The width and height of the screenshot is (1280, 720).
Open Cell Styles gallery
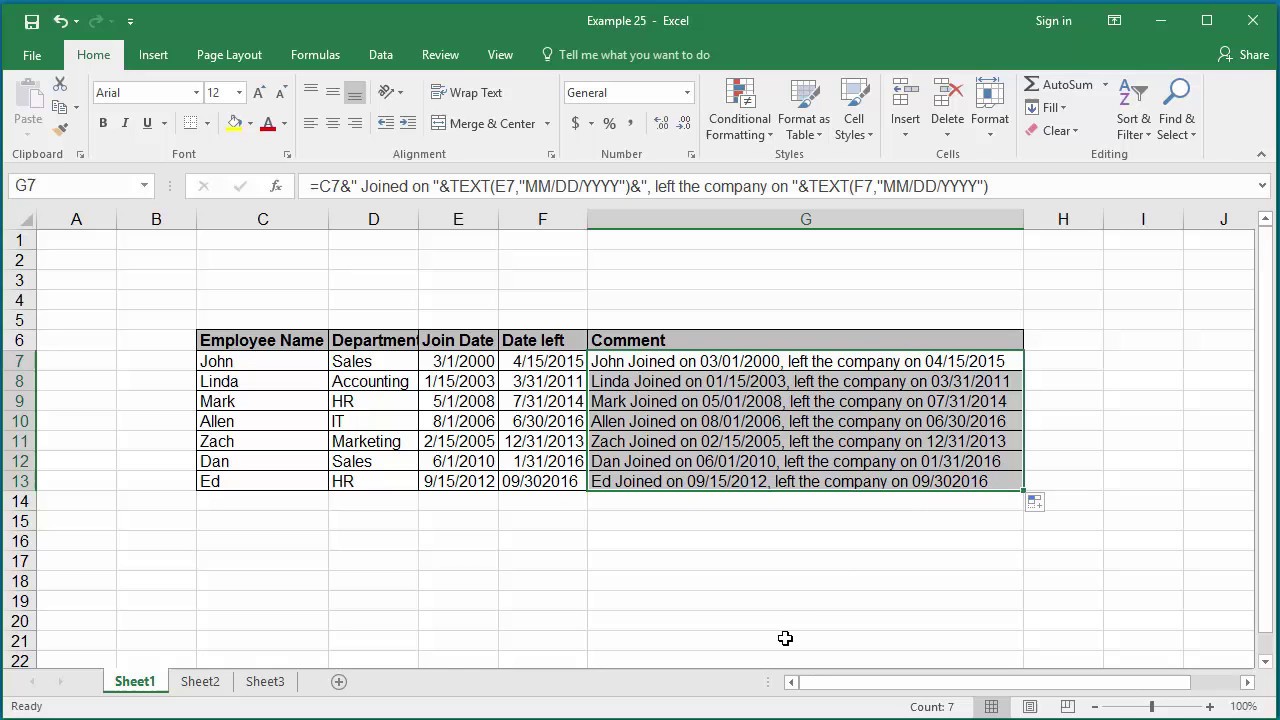coord(854,110)
